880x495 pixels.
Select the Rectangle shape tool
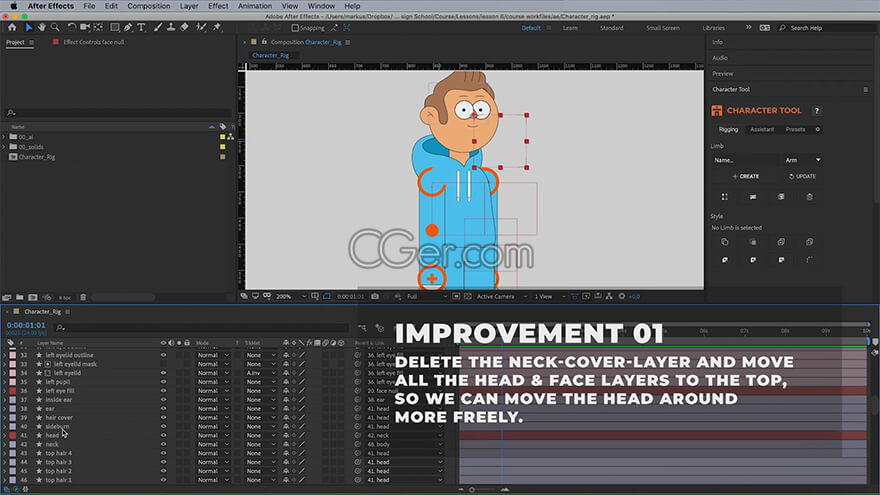pyautogui.click(x=114, y=27)
